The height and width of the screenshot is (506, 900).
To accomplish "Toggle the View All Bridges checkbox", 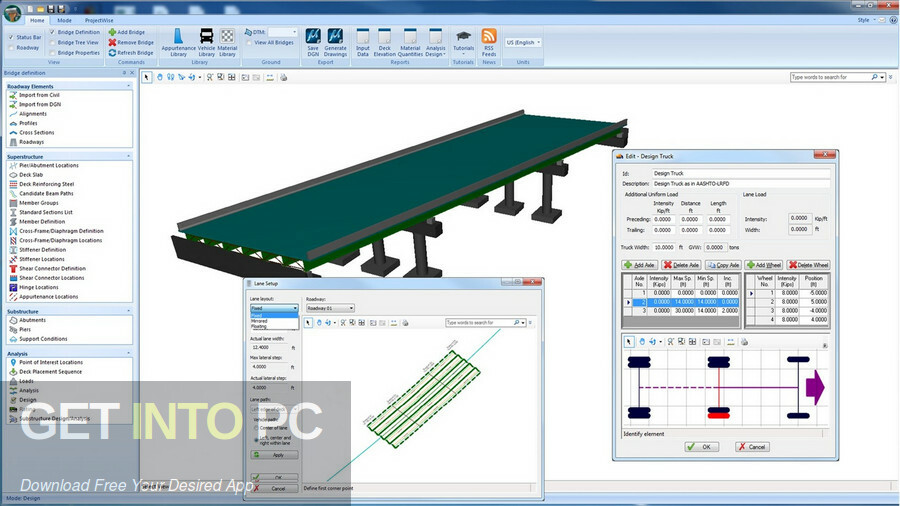I will tap(249, 42).
